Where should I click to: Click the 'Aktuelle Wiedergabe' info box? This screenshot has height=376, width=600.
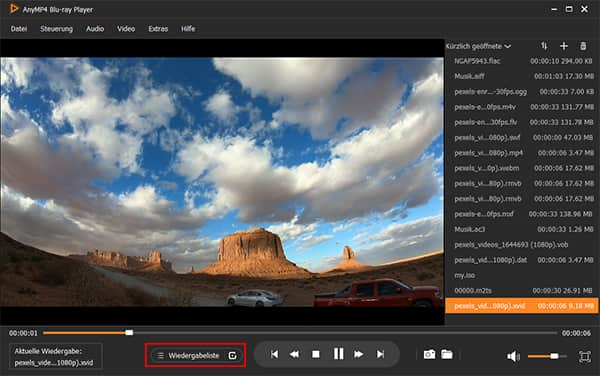click(x=55, y=356)
